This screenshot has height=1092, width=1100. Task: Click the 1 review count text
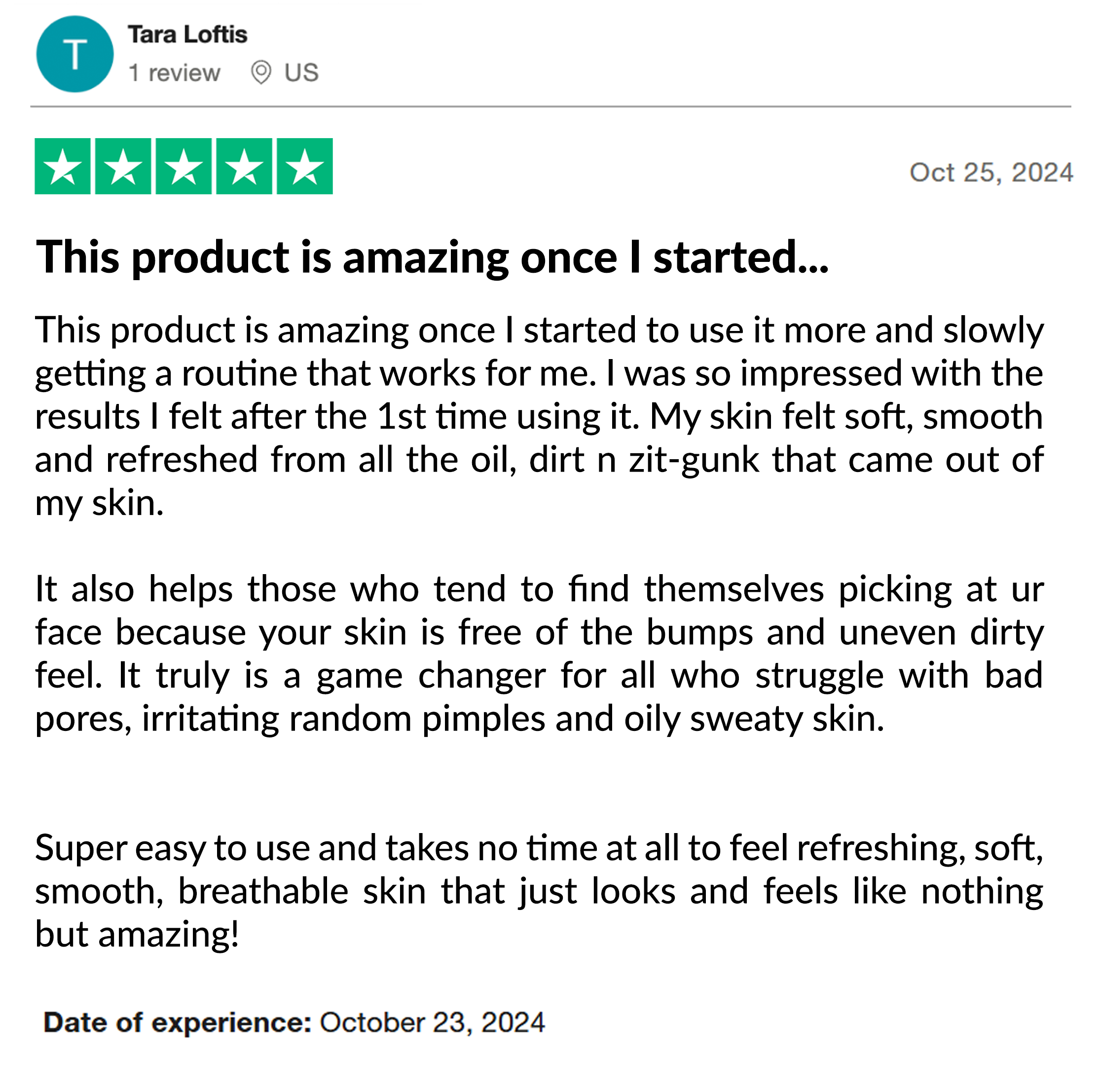click(x=174, y=73)
